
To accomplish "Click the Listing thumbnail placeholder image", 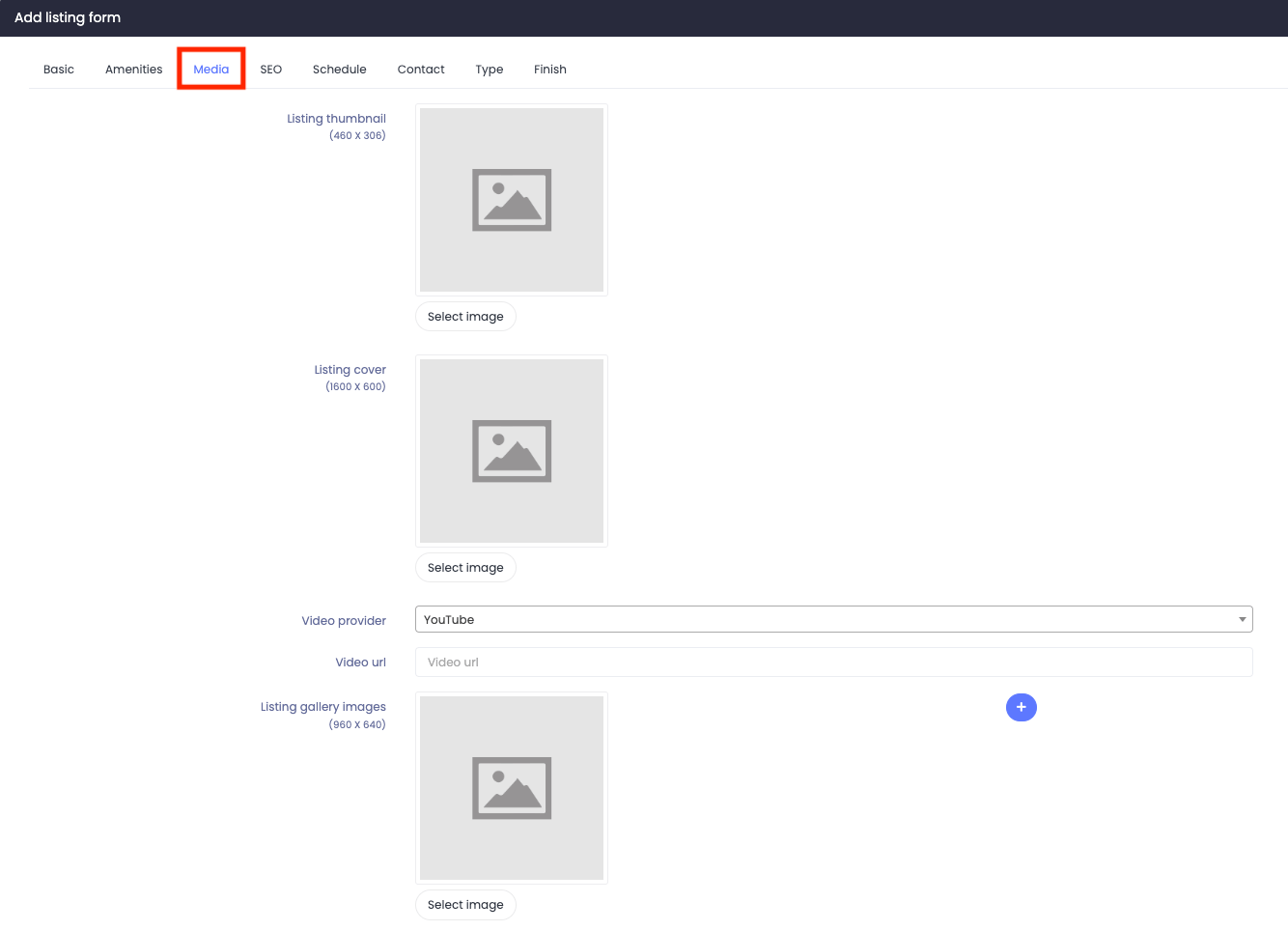I will click(512, 200).
